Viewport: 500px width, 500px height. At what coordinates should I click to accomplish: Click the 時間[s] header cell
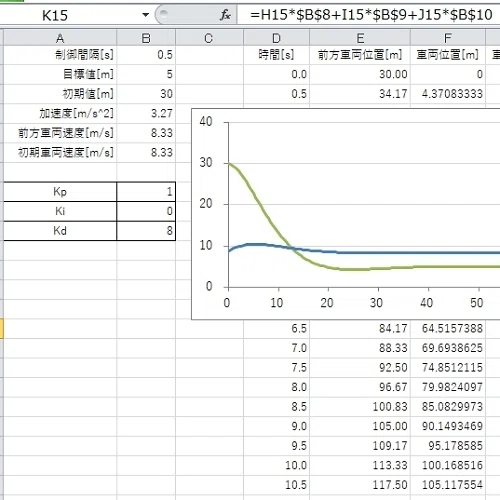point(276,55)
